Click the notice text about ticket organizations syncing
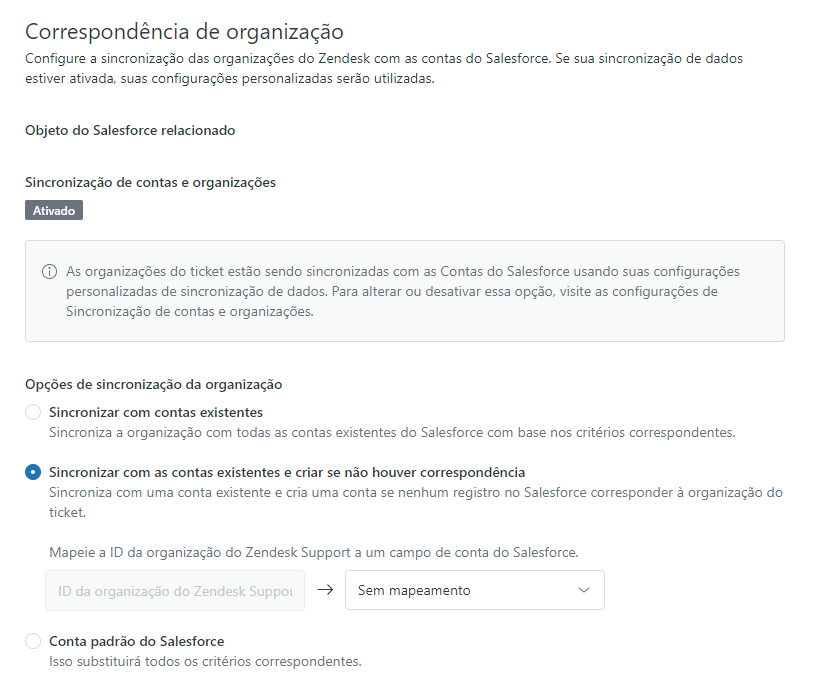This screenshot has width=817, height=697. pos(403,291)
